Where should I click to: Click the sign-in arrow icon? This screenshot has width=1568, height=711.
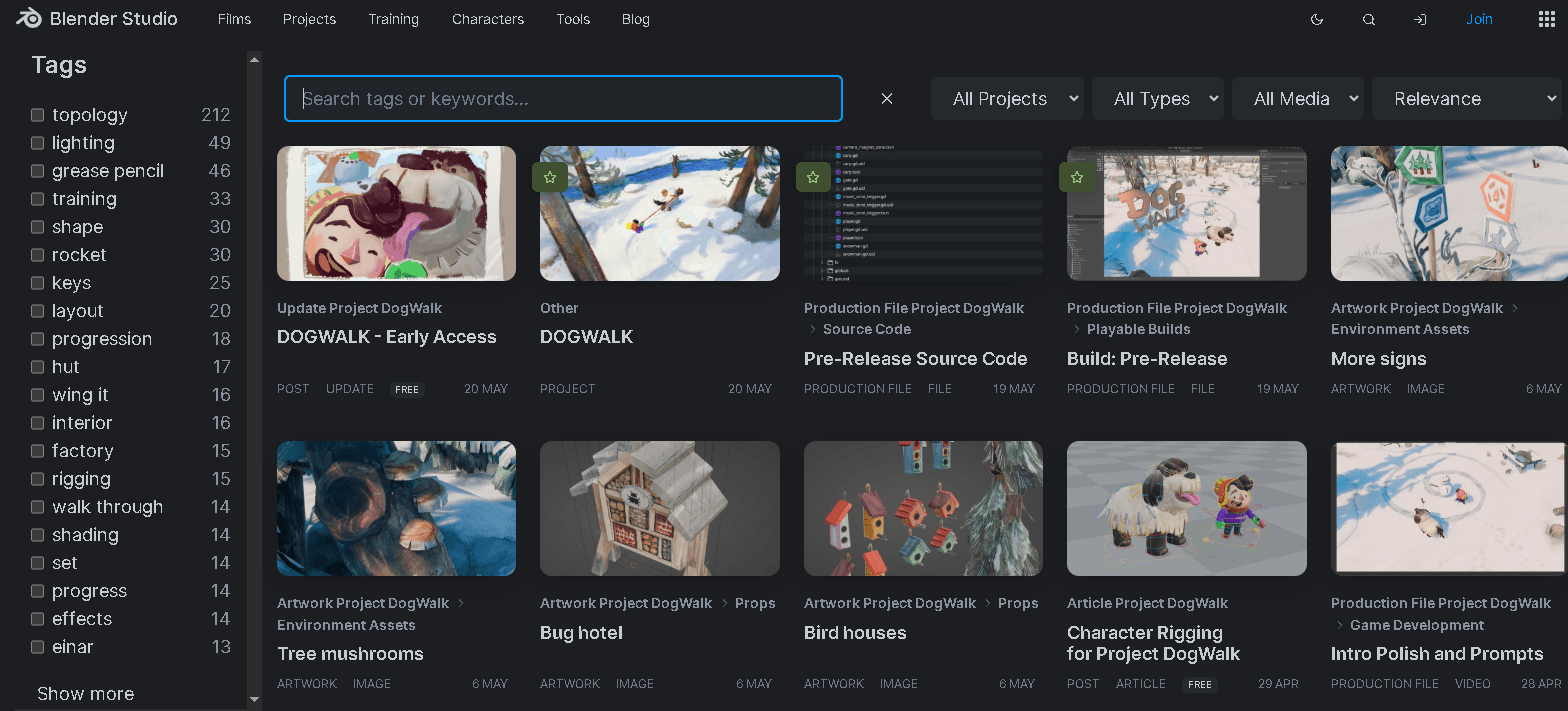tap(1420, 19)
